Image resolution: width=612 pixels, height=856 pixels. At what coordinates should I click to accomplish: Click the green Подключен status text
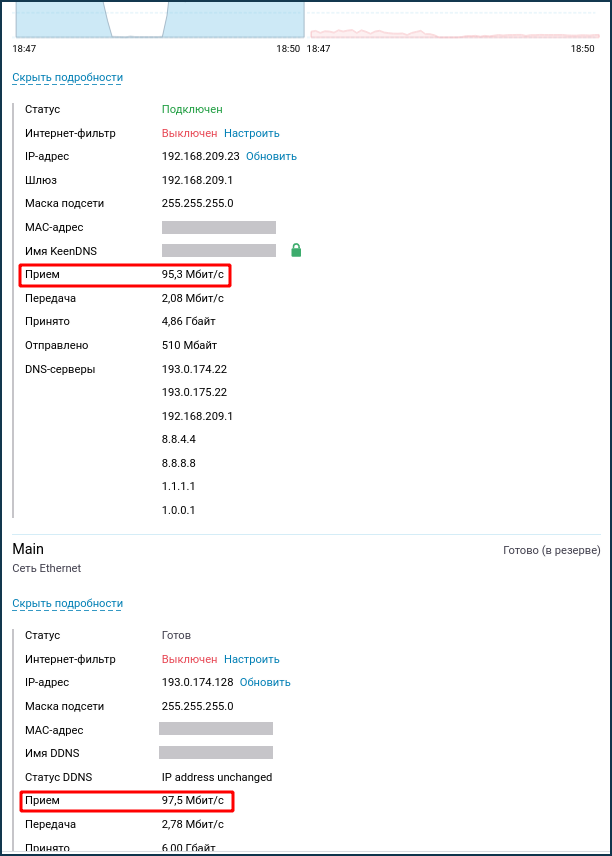tap(192, 109)
